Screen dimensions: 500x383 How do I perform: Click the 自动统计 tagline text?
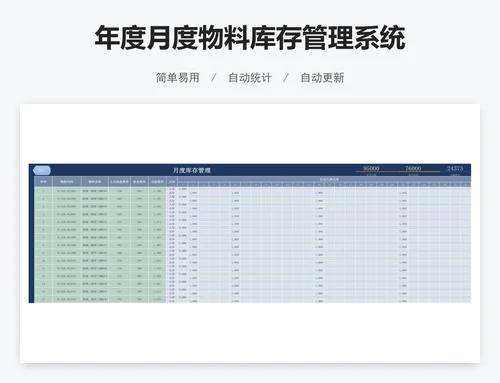(x=250, y=78)
